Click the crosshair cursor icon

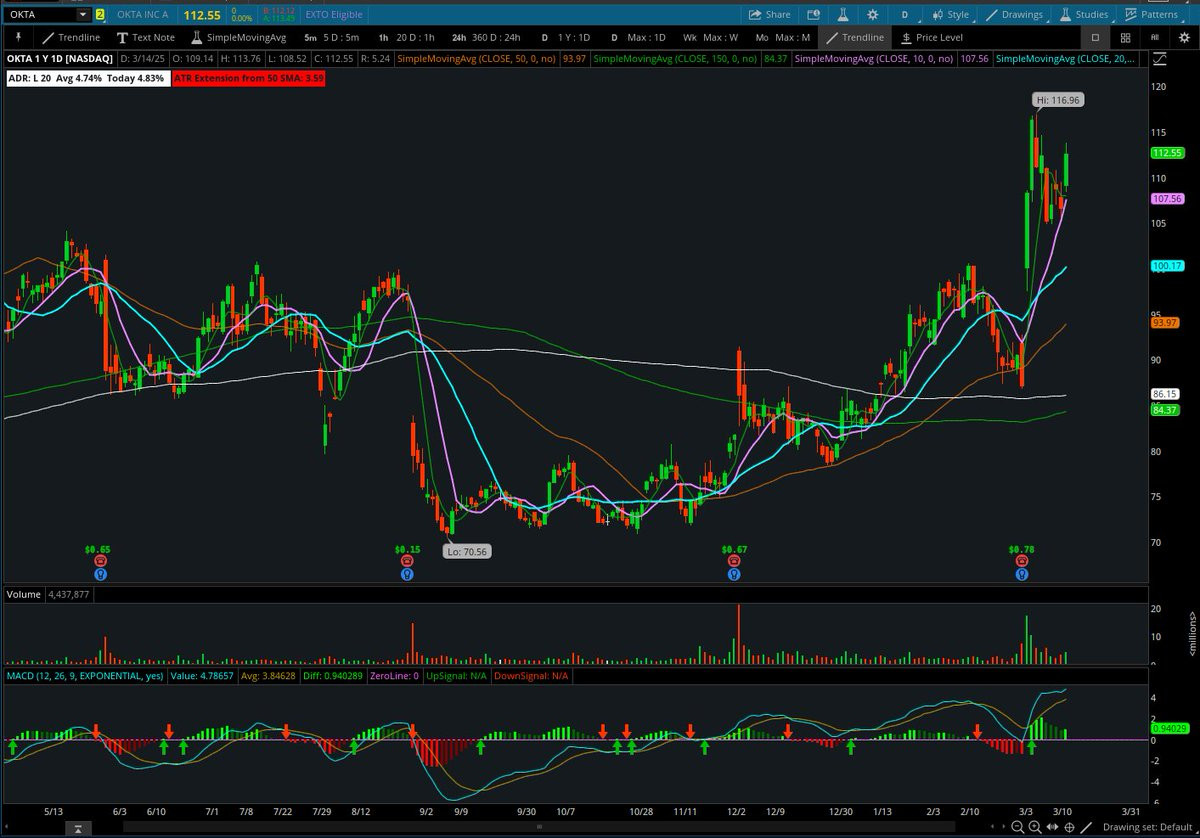point(1068,827)
